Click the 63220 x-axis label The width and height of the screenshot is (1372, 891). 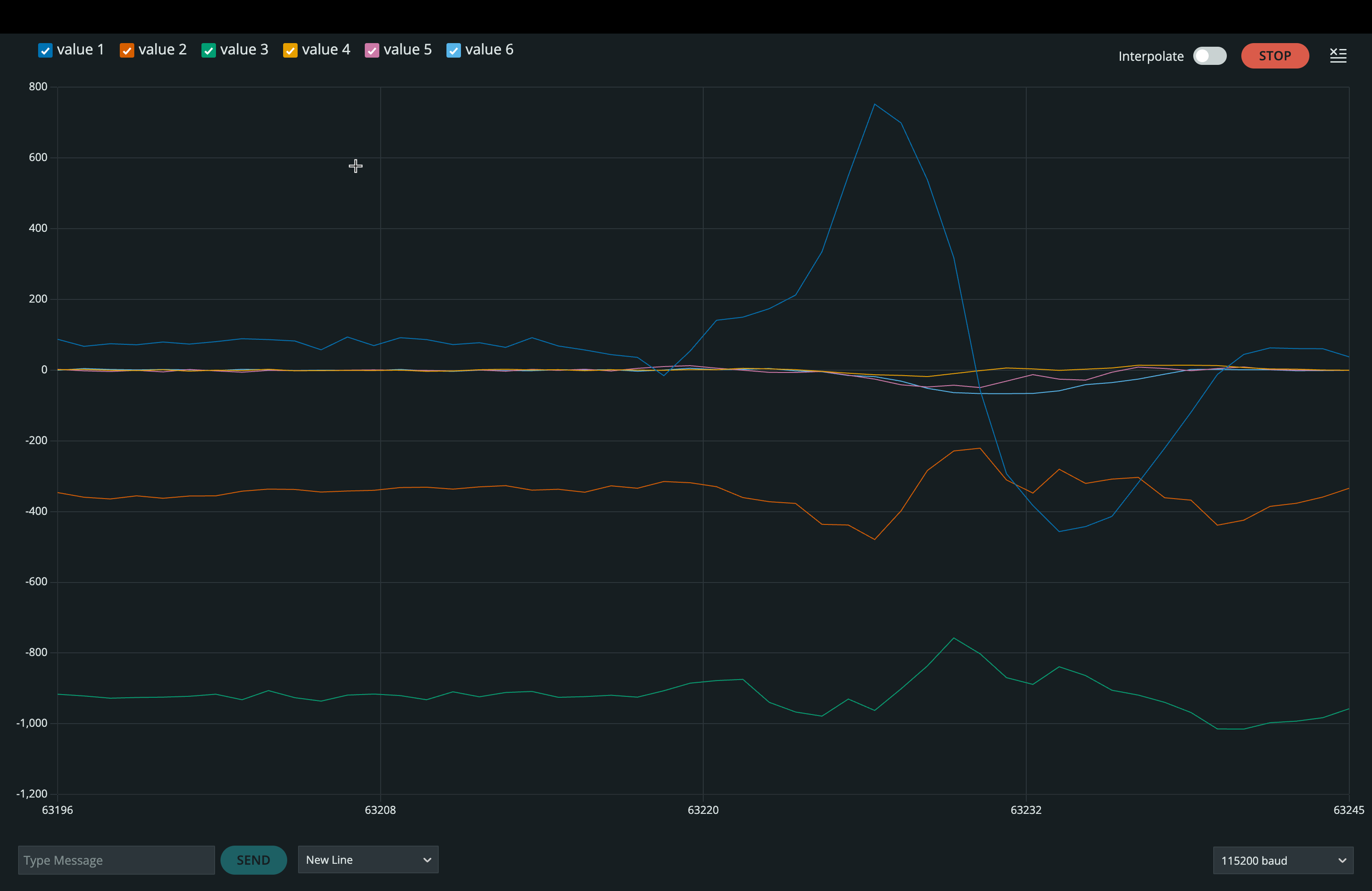click(703, 810)
